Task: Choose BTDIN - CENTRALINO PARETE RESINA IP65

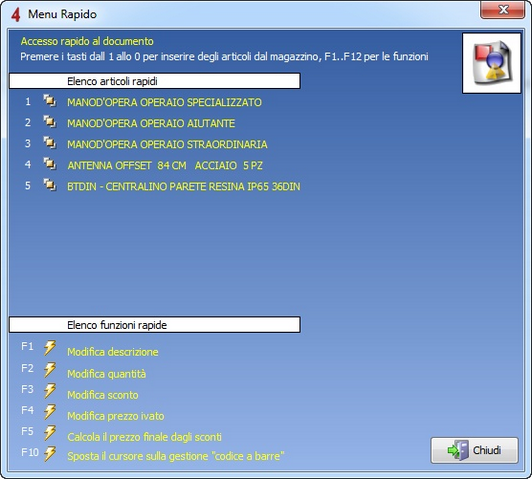Action: pos(184,187)
